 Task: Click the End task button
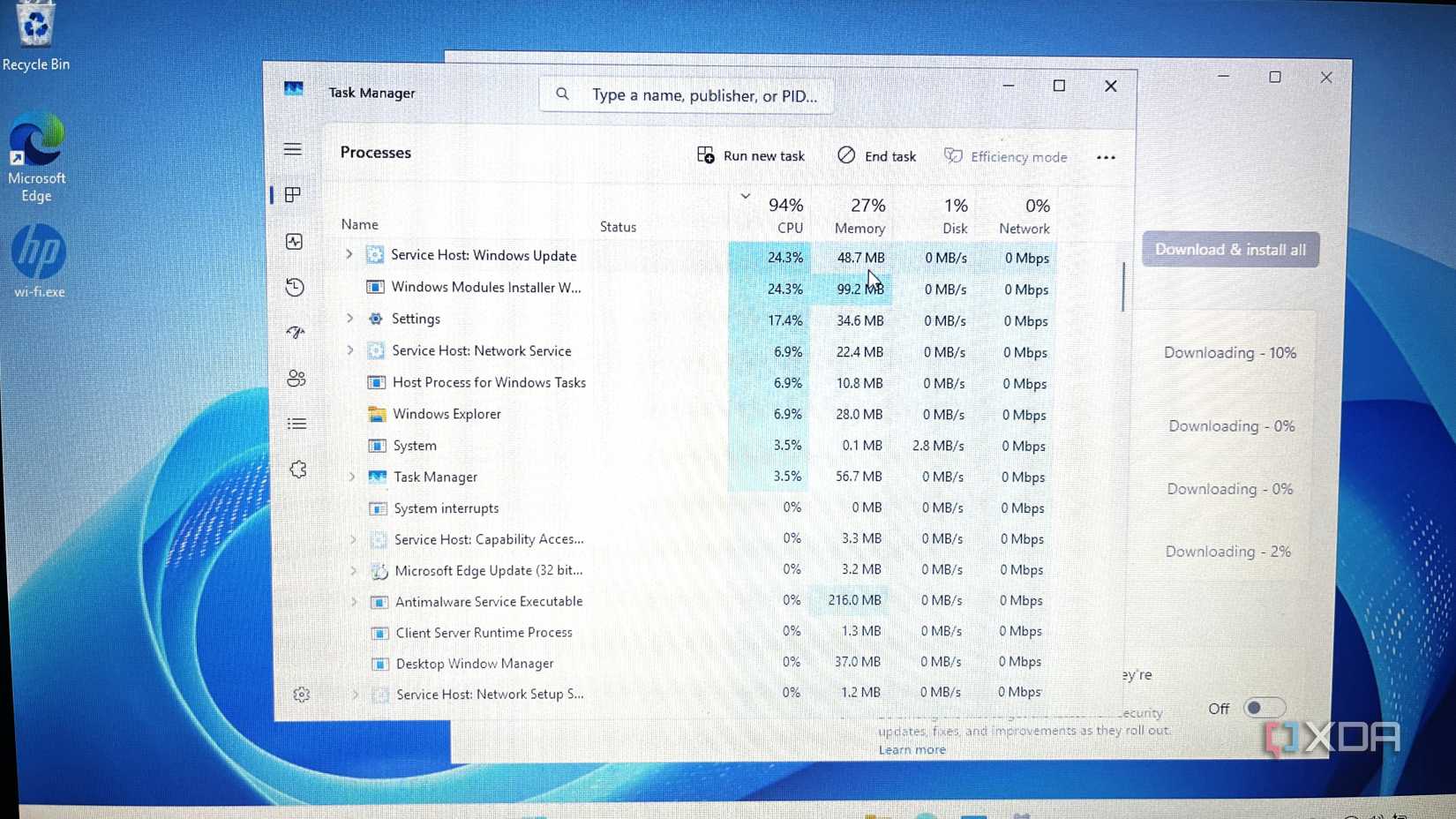tap(877, 156)
